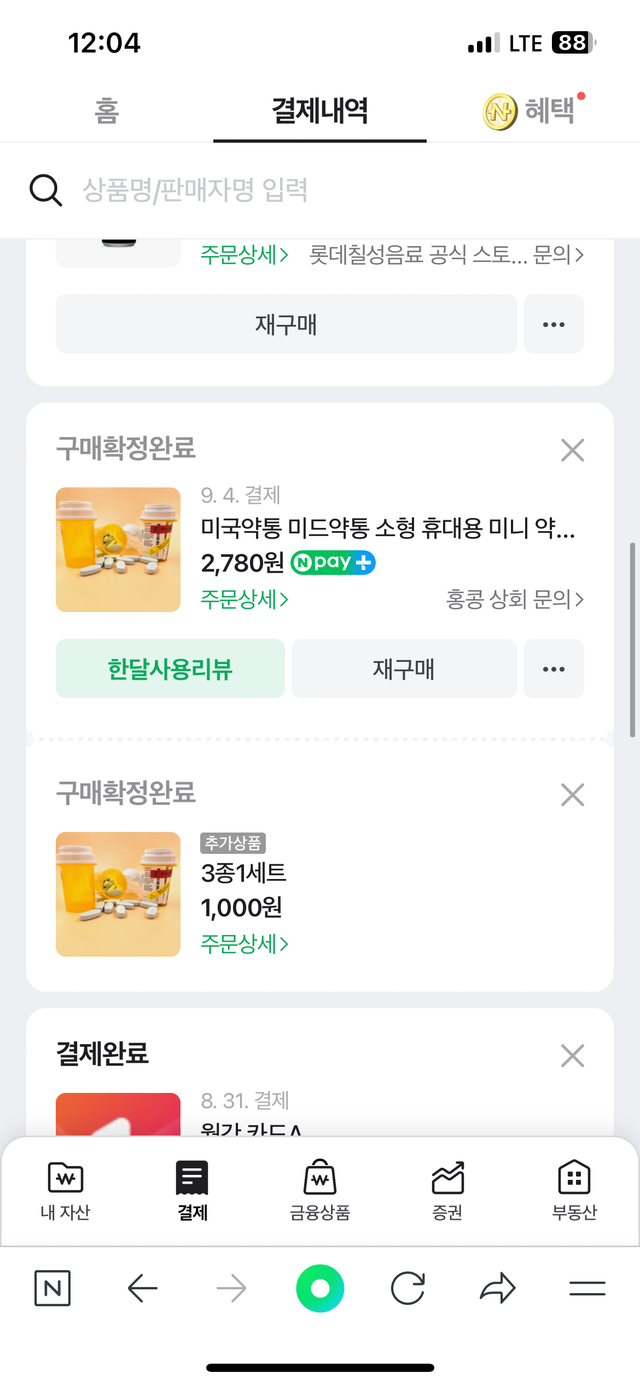Open 주문상세 for the 3종1세트 item
This screenshot has width=640, height=1385.
(245, 943)
